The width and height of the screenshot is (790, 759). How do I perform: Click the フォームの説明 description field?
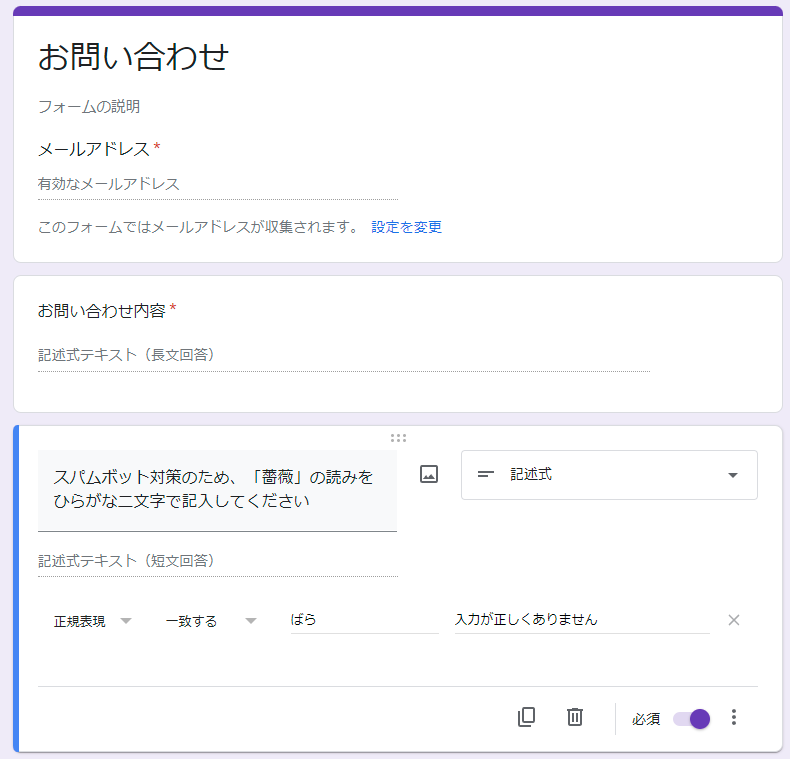tap(88, 106)
